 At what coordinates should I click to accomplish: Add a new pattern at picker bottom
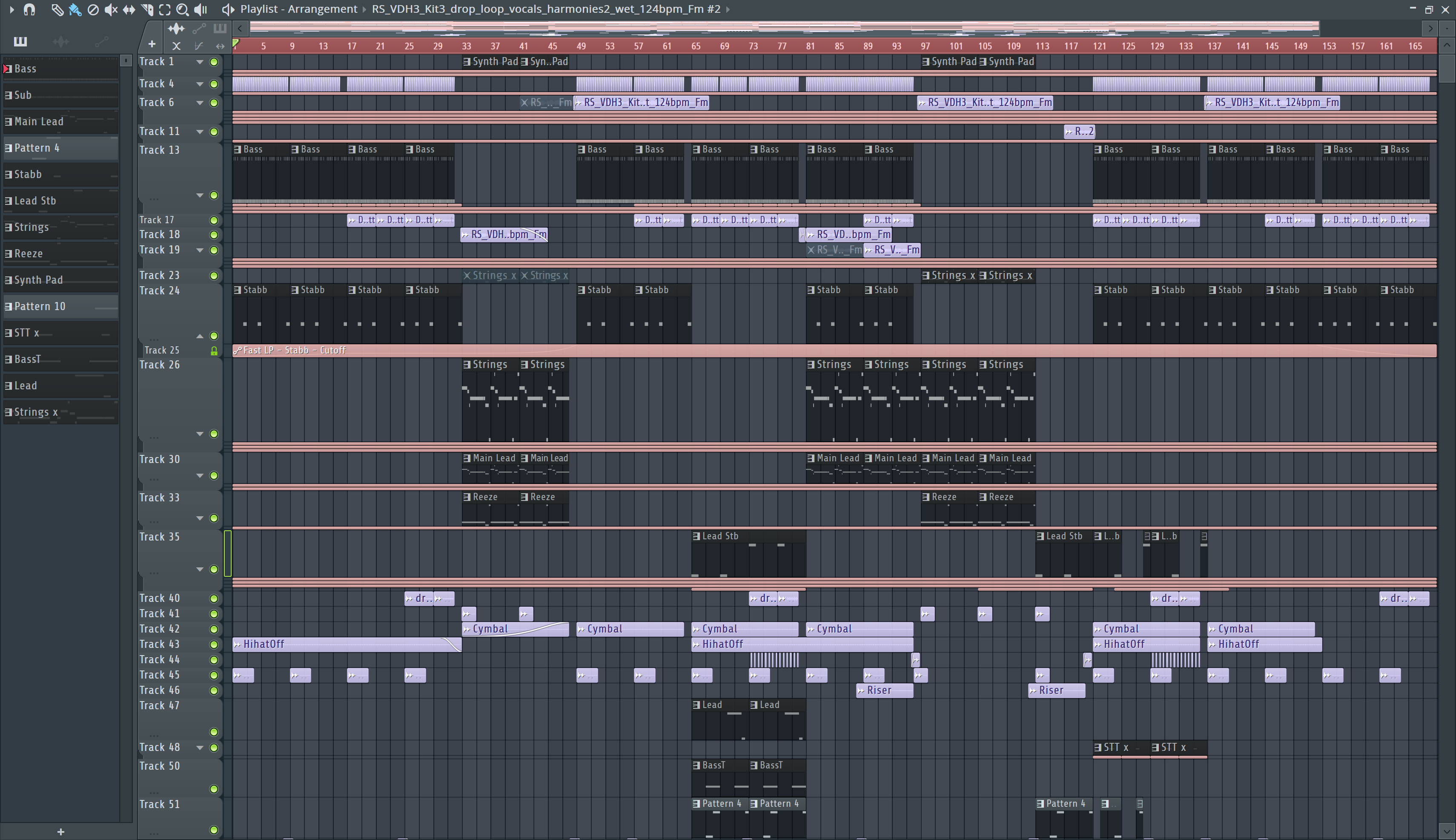pos(60,831)
